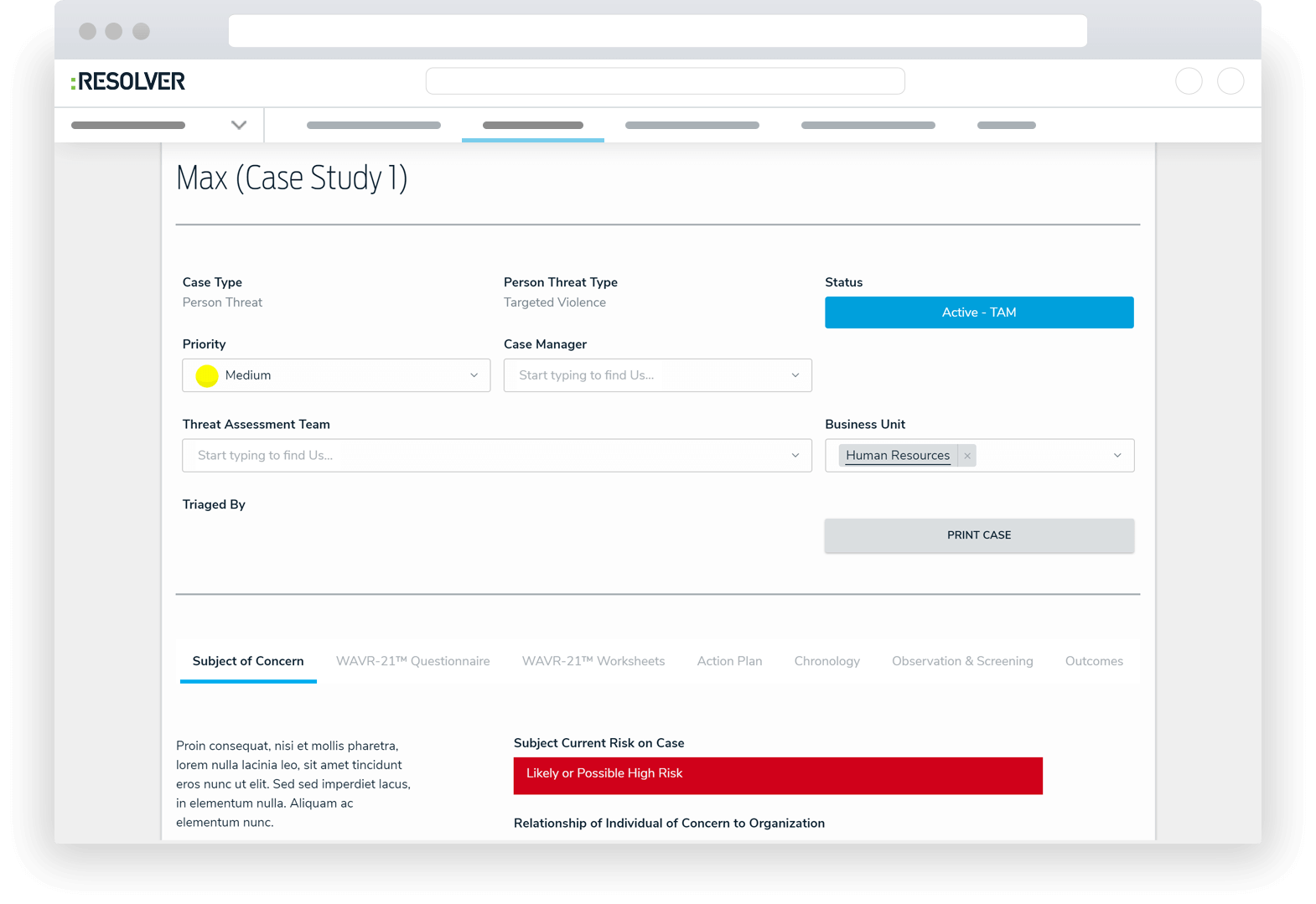1316x904 pixels.
Task: Open the Action Plan tab
Action: [729, 661]
